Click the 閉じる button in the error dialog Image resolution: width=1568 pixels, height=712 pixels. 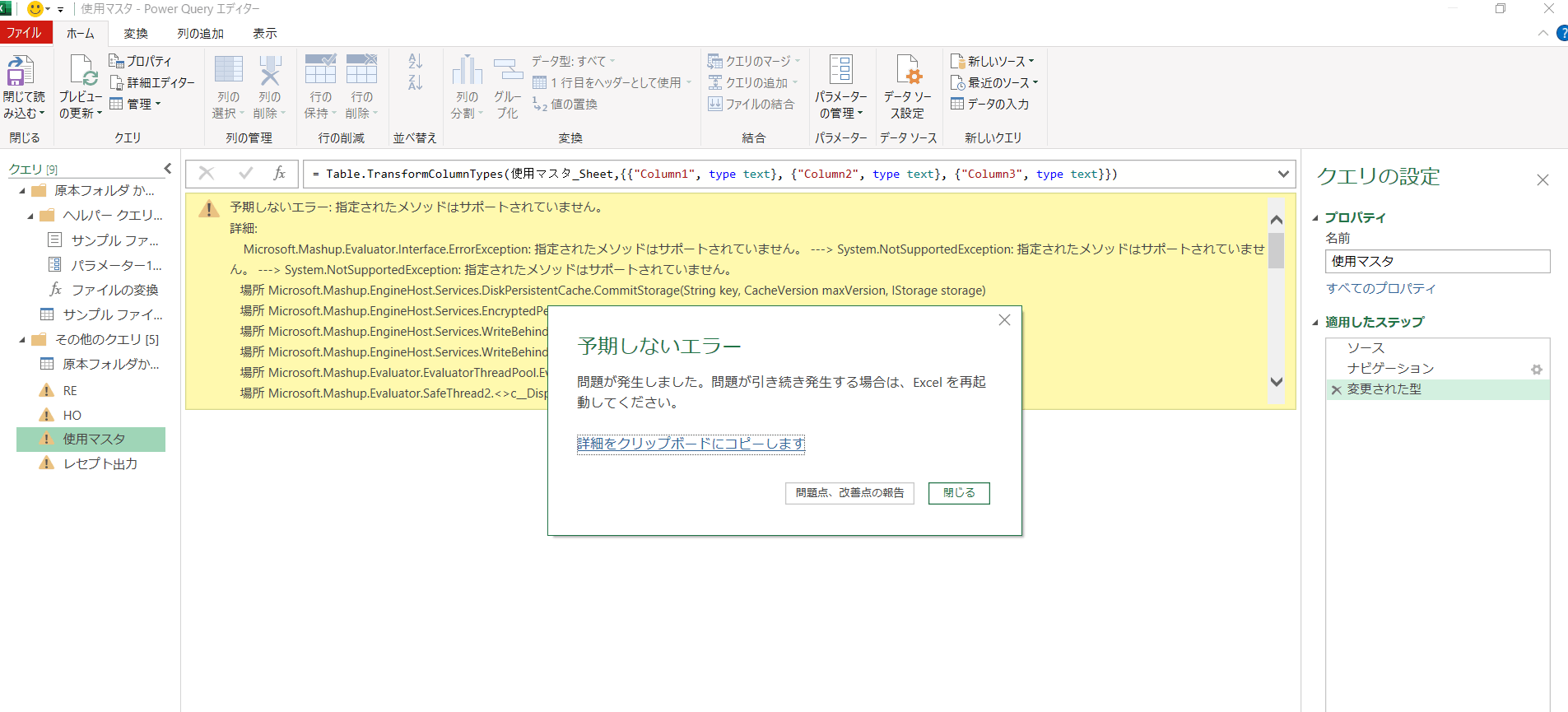click(959, 493)
